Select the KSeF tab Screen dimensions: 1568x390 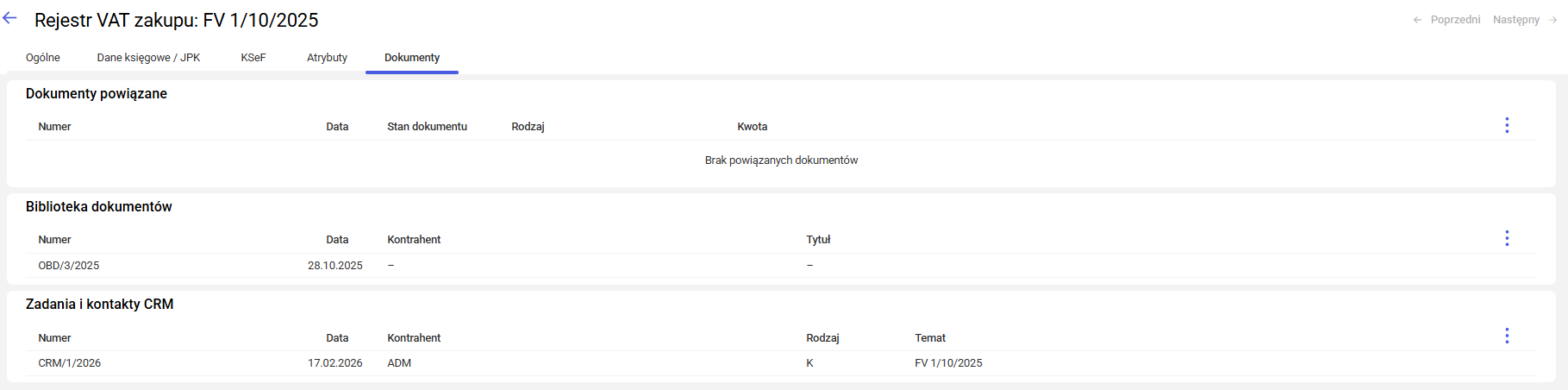253,58
